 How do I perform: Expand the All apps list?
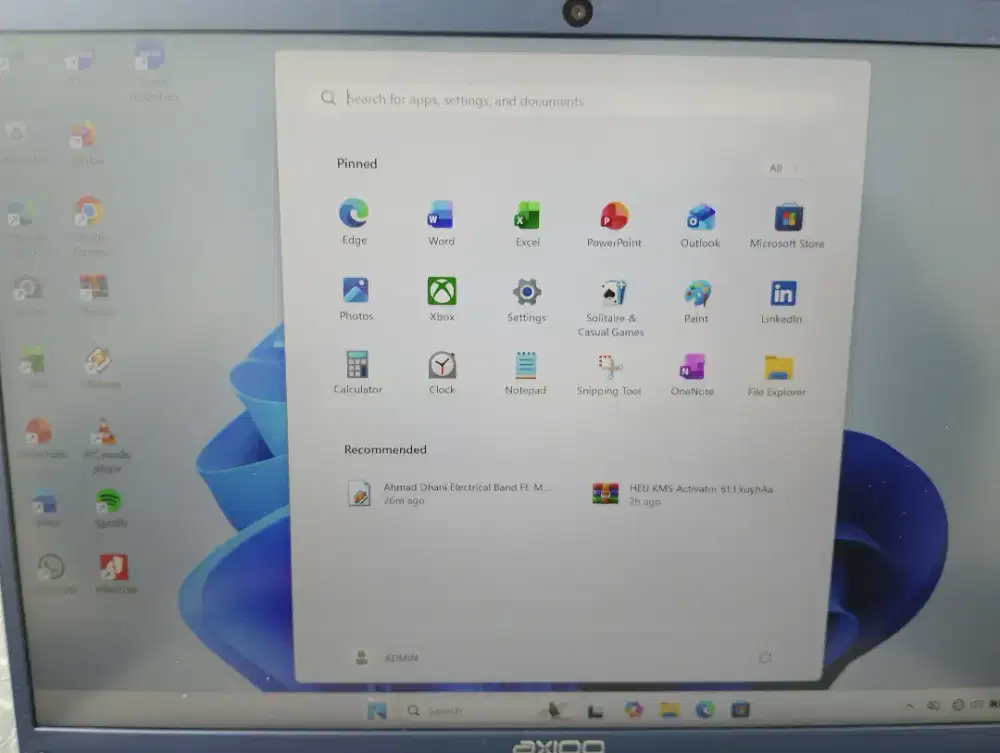point(782,167)
